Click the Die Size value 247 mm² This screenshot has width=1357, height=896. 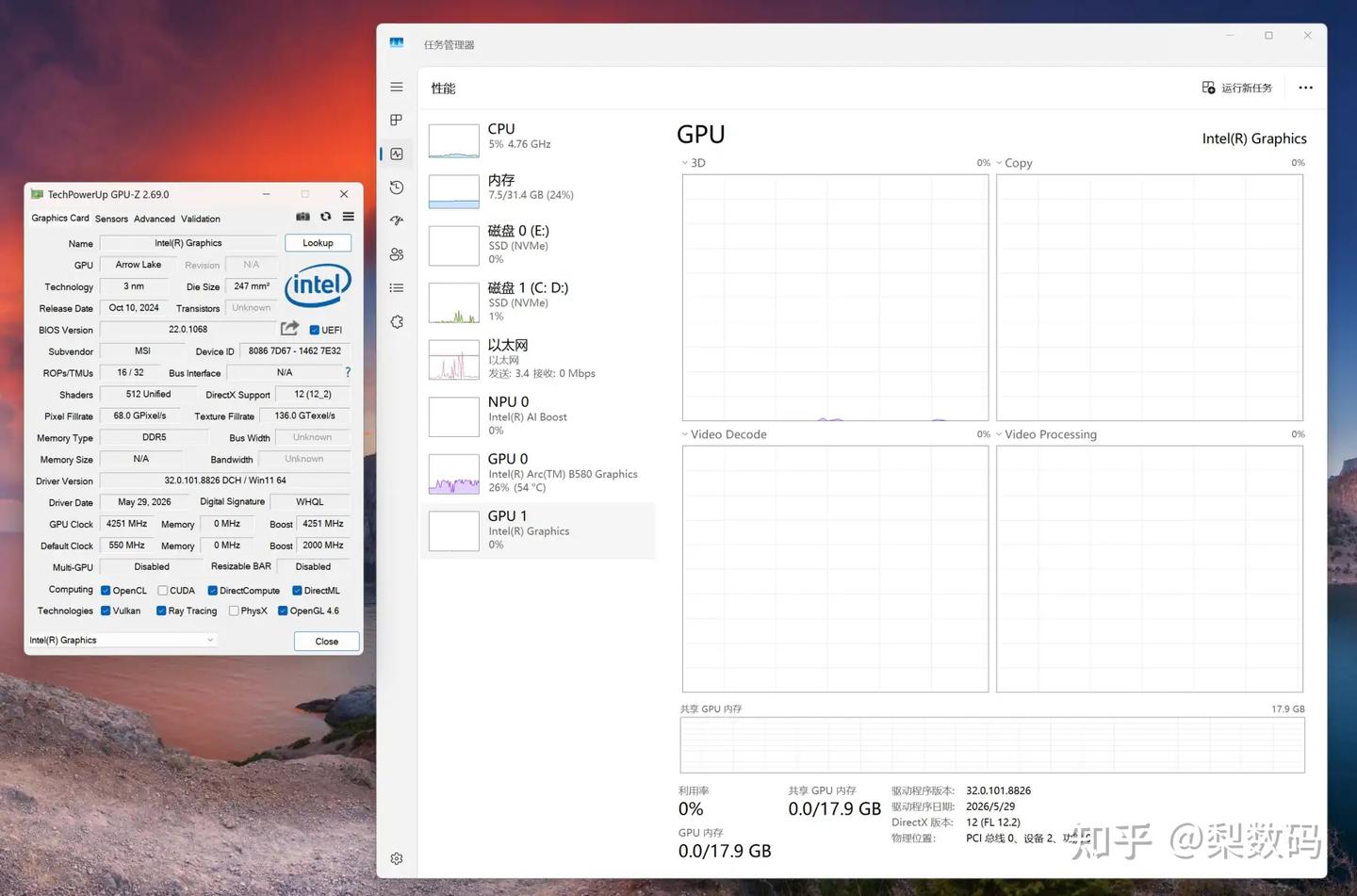point(252,286)
